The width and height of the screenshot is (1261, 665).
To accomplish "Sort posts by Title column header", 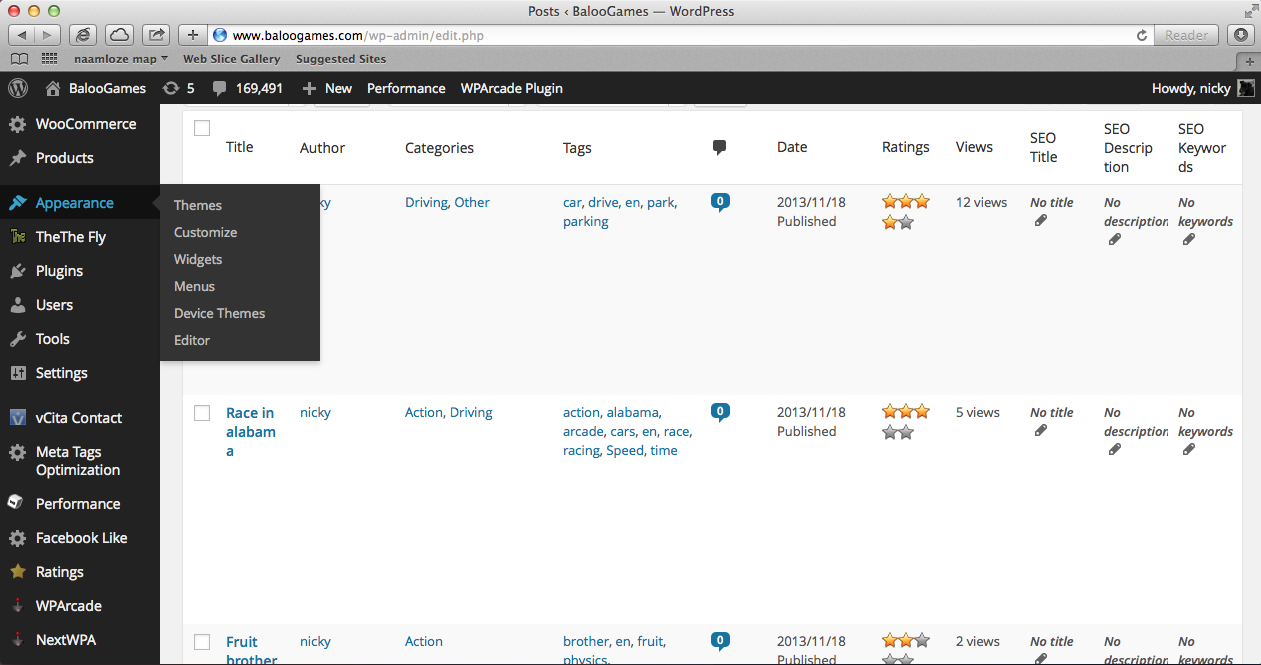I will [240, 147].
